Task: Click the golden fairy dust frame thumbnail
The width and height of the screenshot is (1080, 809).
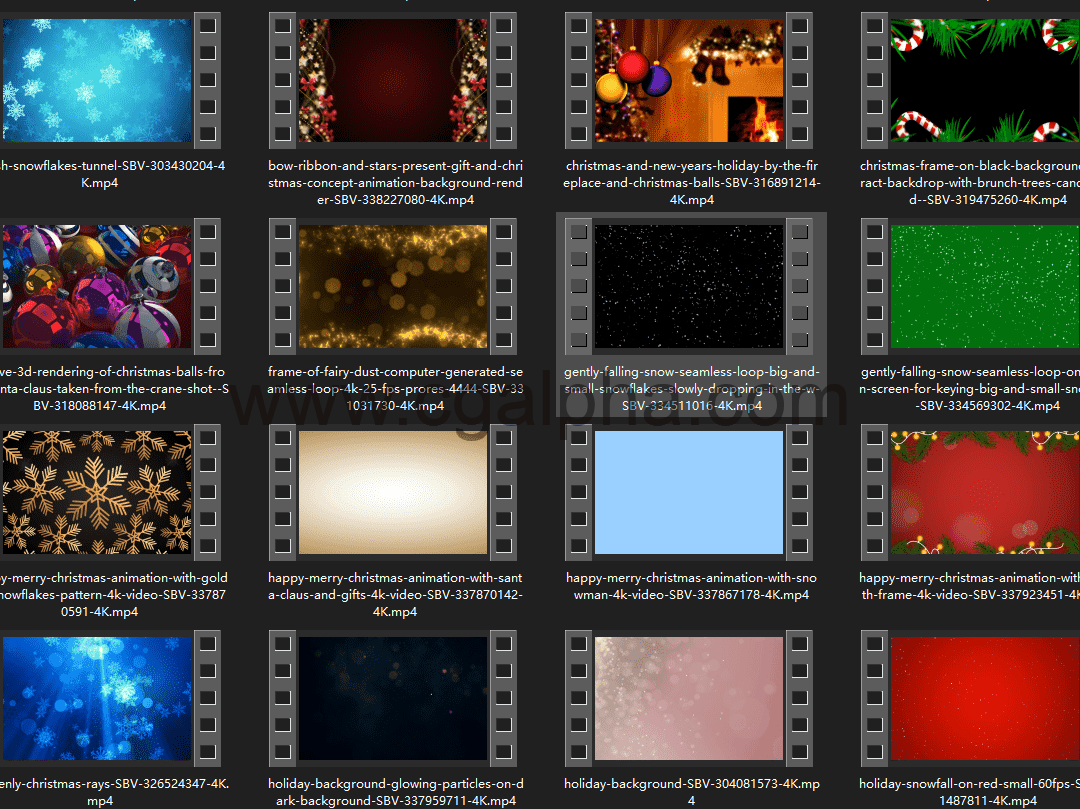Action: 393,286
